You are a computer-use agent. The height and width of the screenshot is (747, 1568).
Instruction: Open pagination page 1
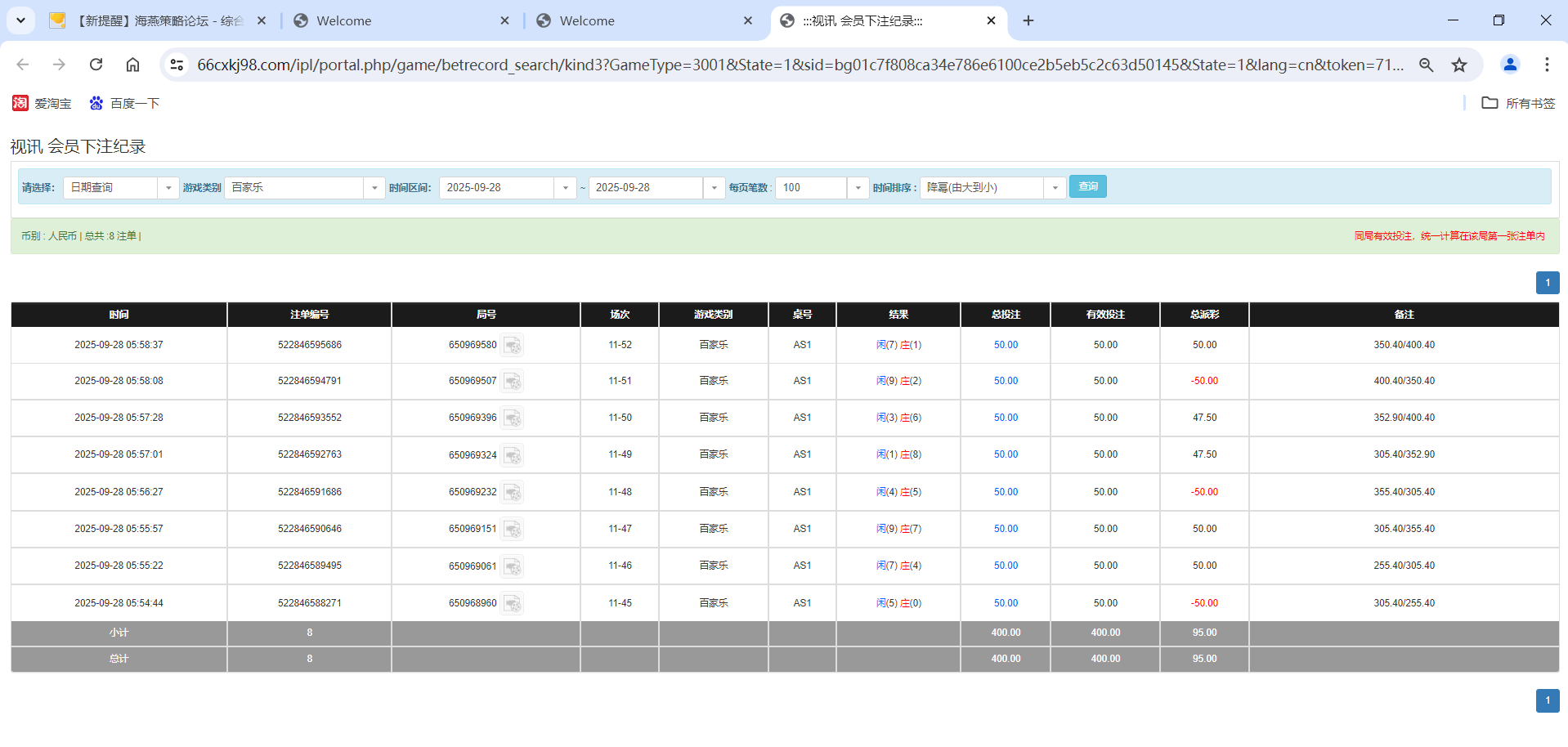1547,282
